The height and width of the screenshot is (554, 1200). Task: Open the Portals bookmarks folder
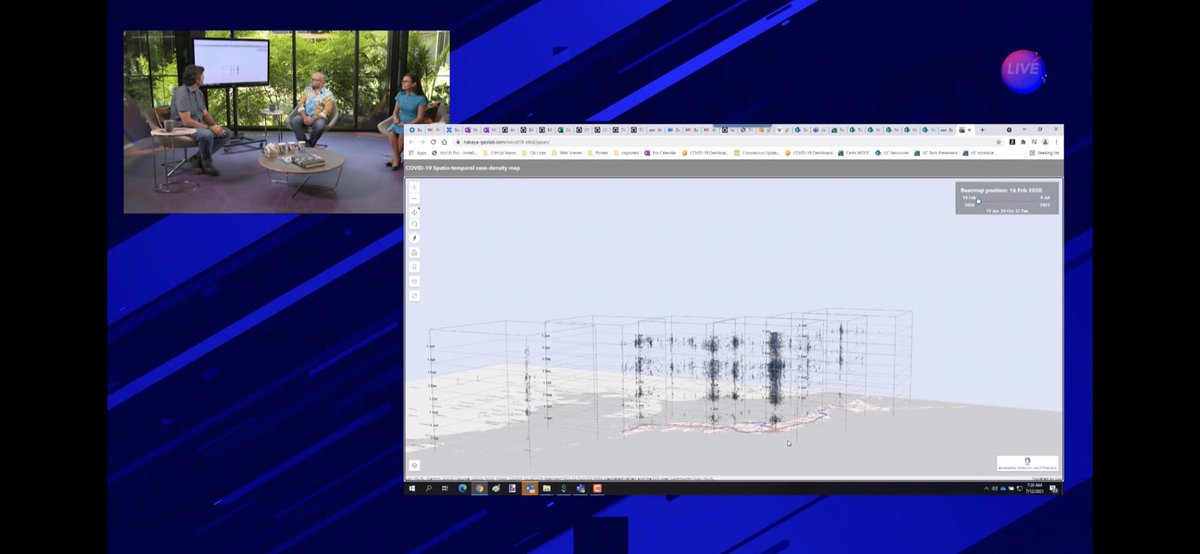(x=598, y=153)
